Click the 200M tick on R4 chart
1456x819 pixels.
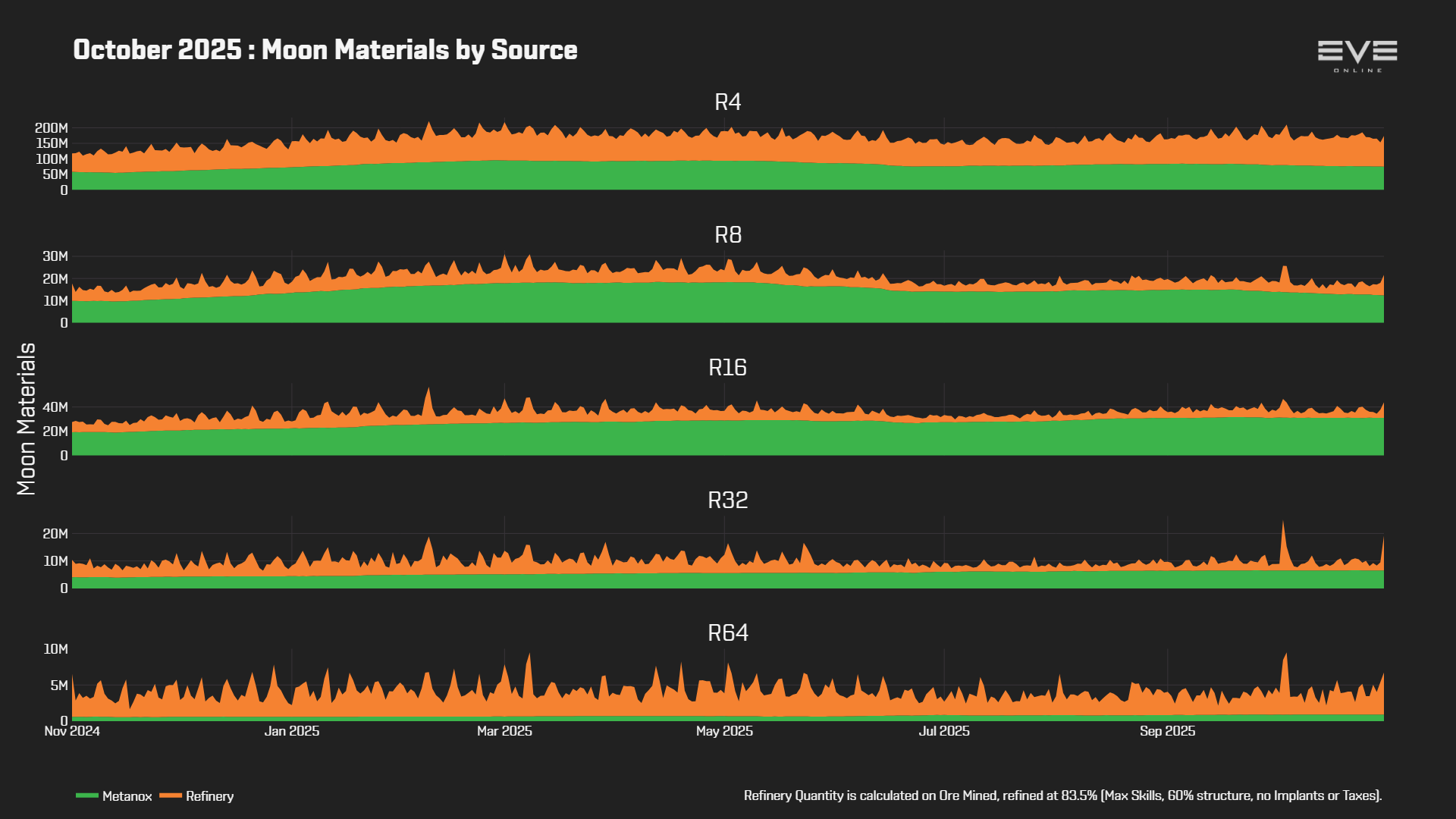point(52,128)
